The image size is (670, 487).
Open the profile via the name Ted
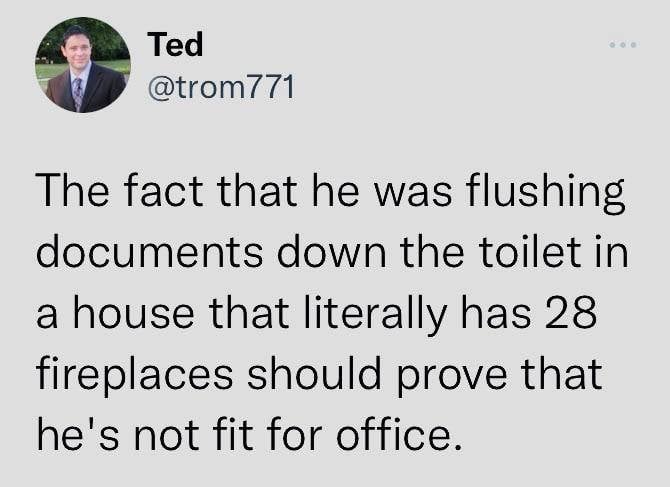pyautogui.click(x=175, y=45)
